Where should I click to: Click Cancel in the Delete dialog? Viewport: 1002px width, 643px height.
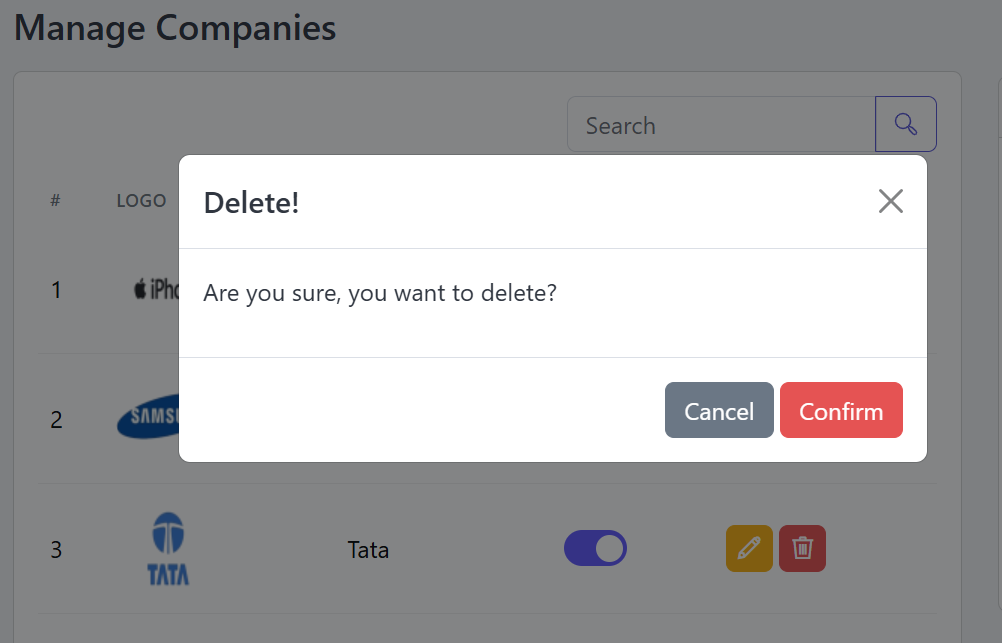pyautogui.click(x=719, y=410)
